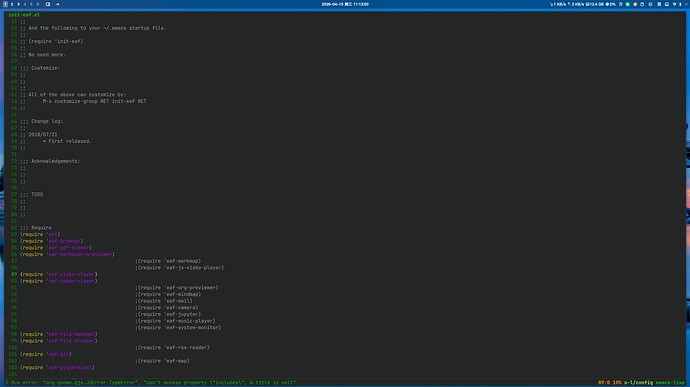Place cursor on (require 'eaf-file-manager) line

(x=59, y=334)
